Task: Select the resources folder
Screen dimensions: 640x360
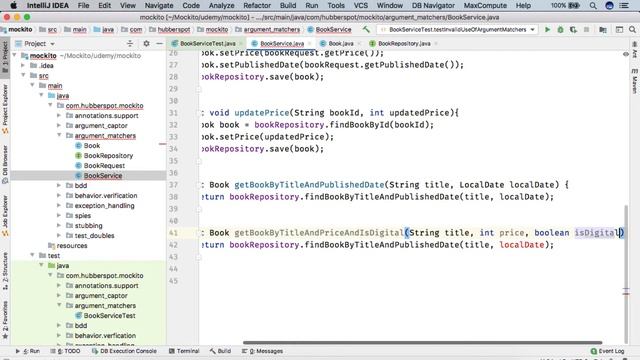Action: 71,245
